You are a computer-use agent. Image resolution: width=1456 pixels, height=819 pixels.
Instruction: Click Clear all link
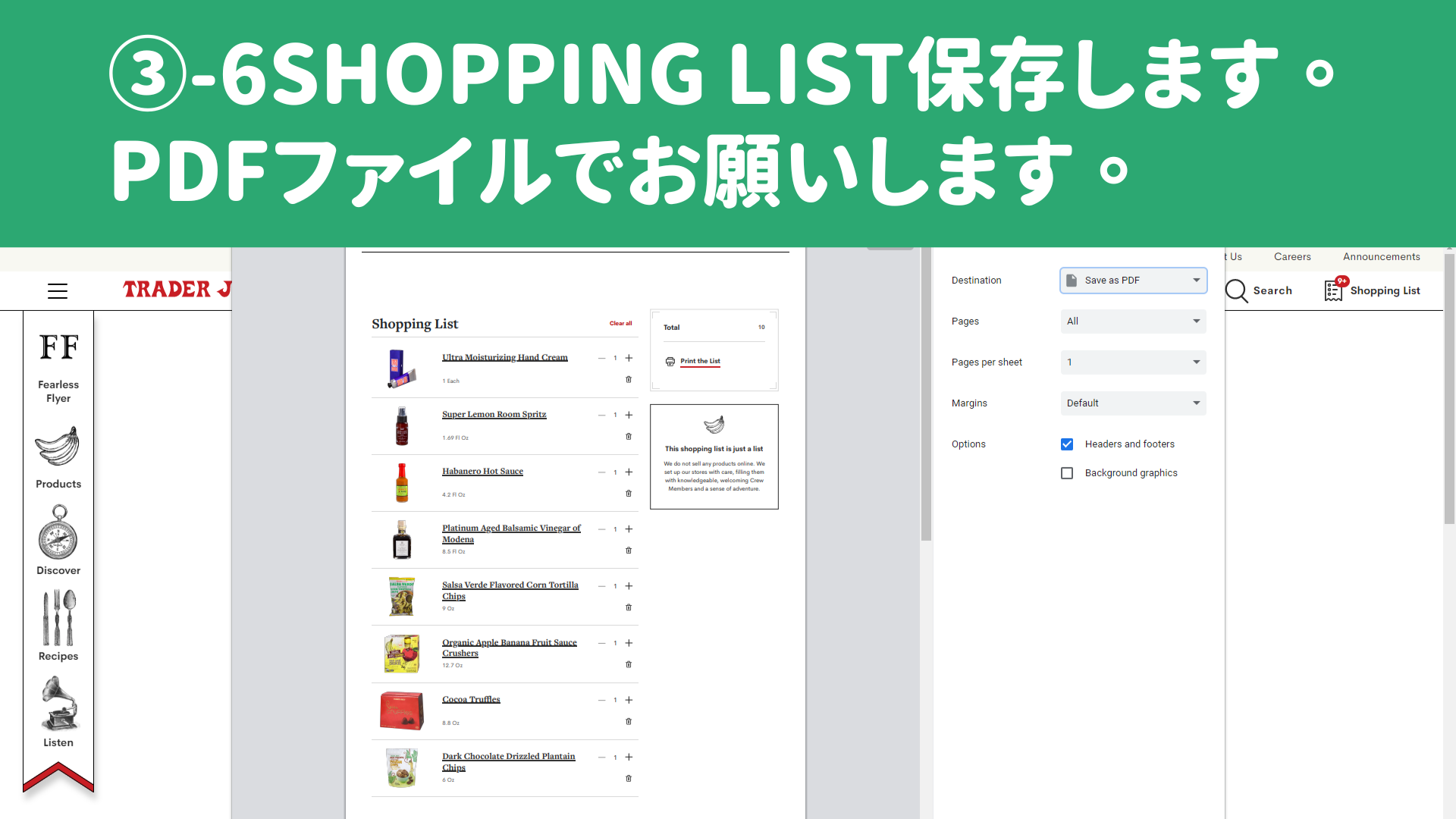click(x=620, y=324)
